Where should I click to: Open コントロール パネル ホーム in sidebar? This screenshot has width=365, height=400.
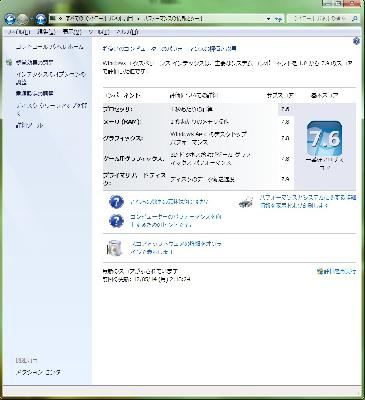click(x=49, y=47)
